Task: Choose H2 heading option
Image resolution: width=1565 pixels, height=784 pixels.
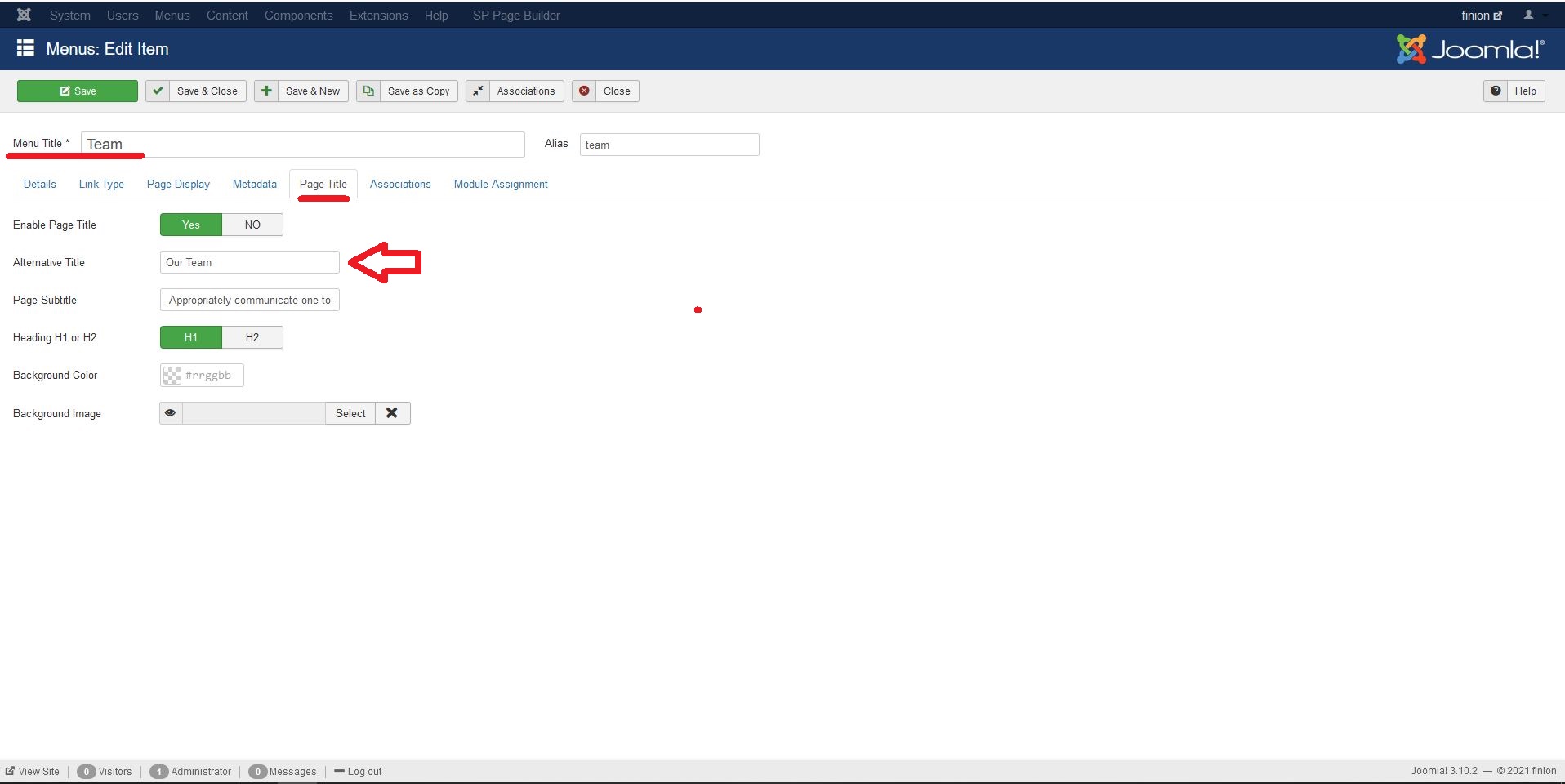Action: point(252,337)
